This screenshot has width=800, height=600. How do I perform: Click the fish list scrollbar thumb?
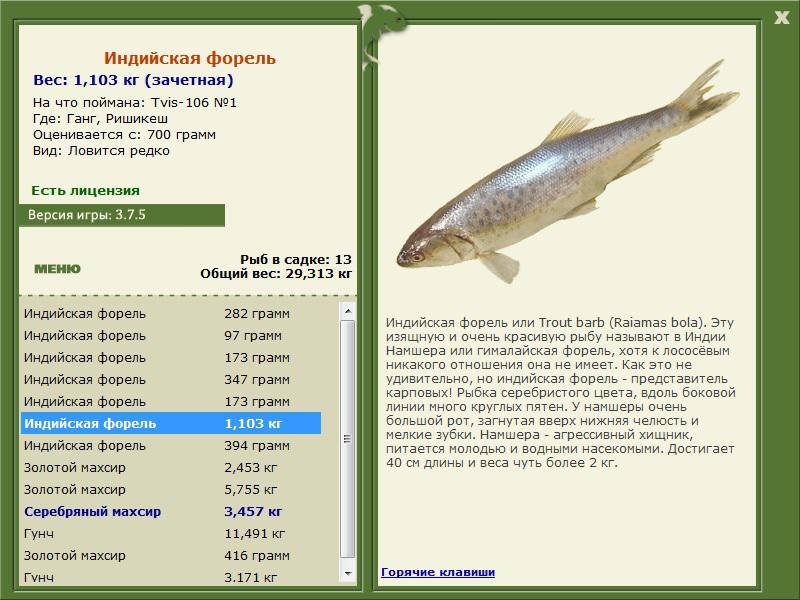click(x=348, y=439)
